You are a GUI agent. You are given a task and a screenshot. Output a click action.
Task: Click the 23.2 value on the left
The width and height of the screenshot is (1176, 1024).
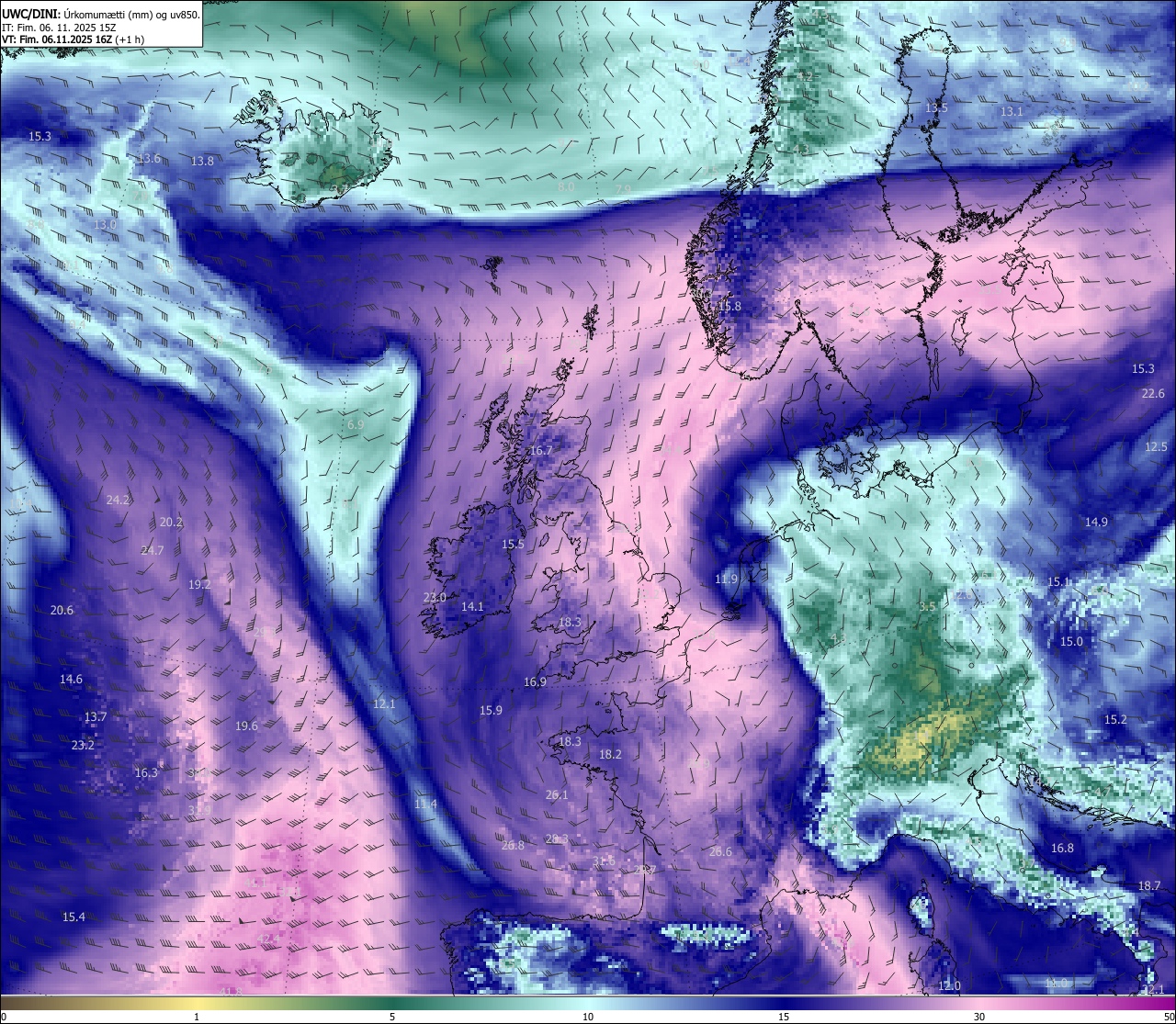coord(83,746)
